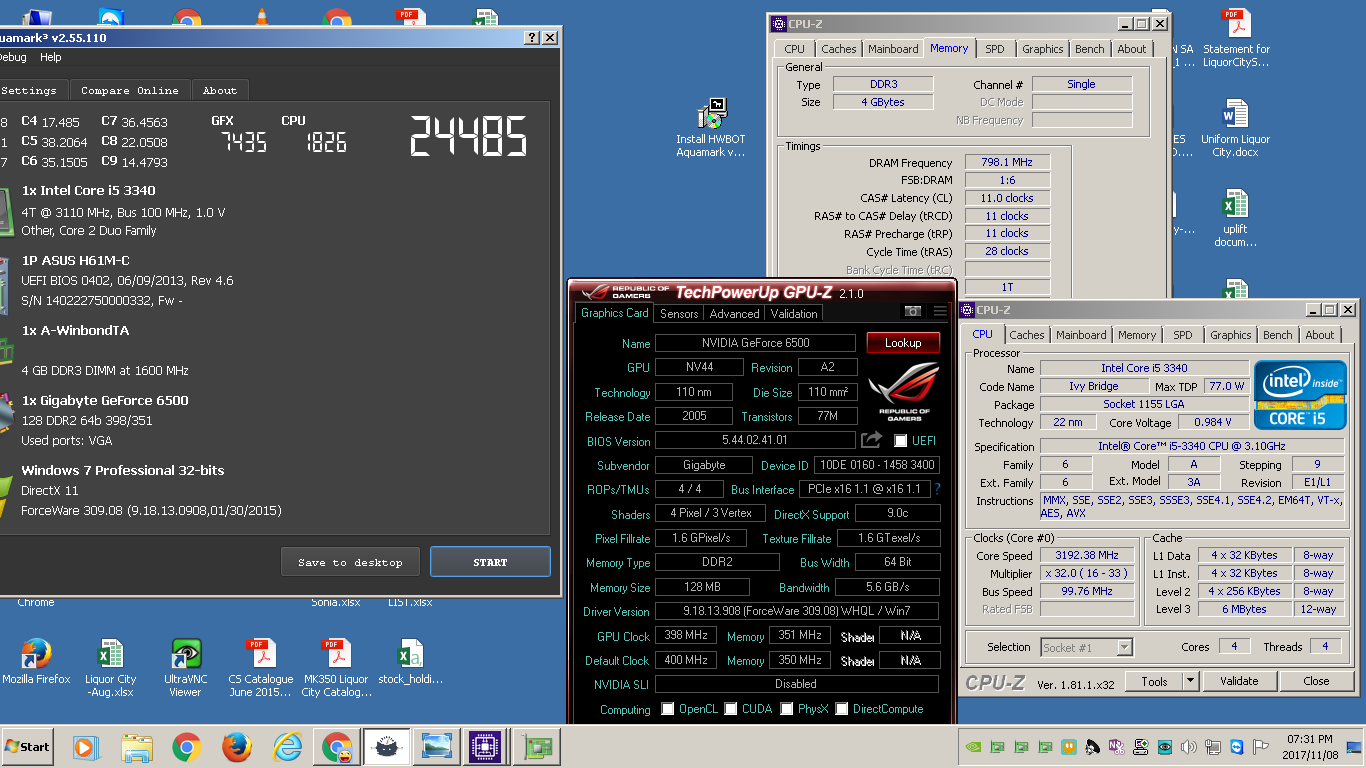Open the About tab in Aquamark
1366x768 pixels.
point(220,90)
